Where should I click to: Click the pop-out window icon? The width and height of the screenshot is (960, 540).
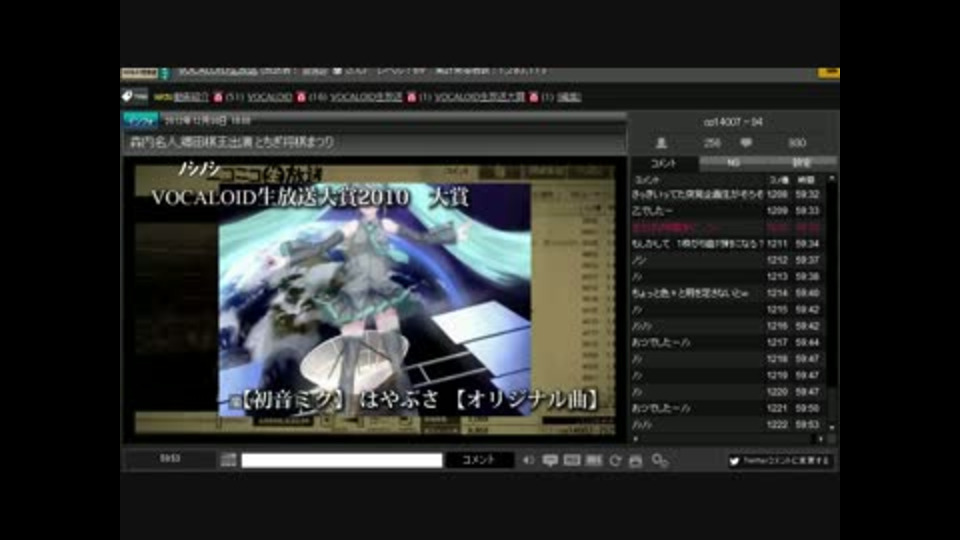tap(636, 460)
